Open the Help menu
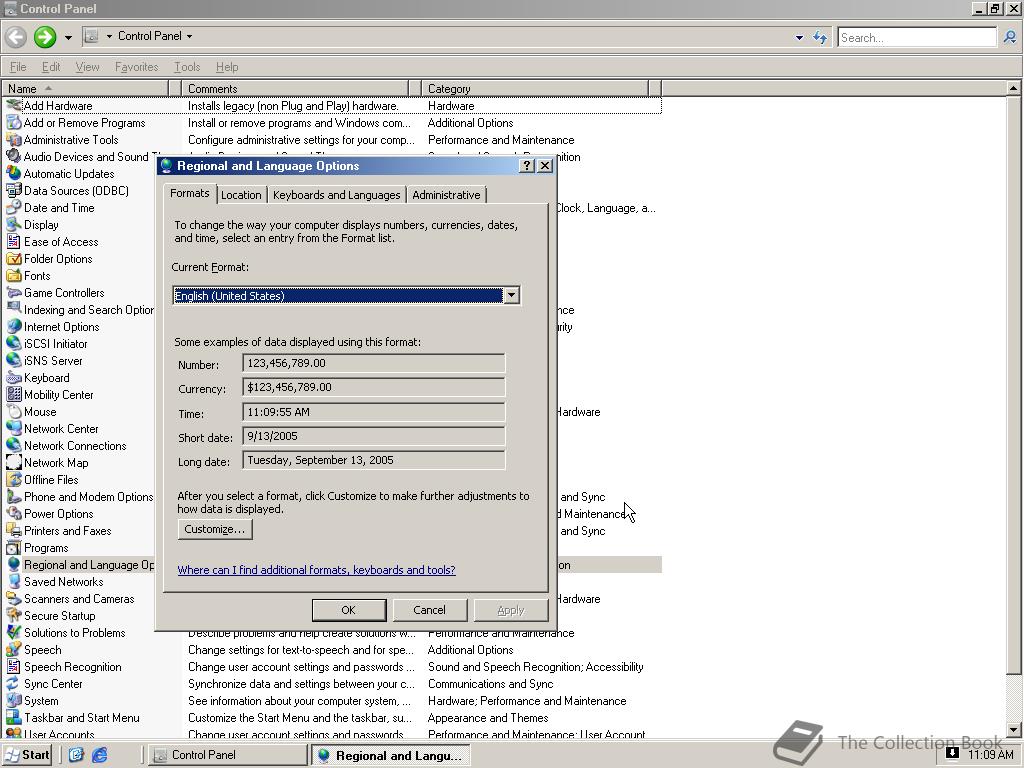 (x=227, y=67)
